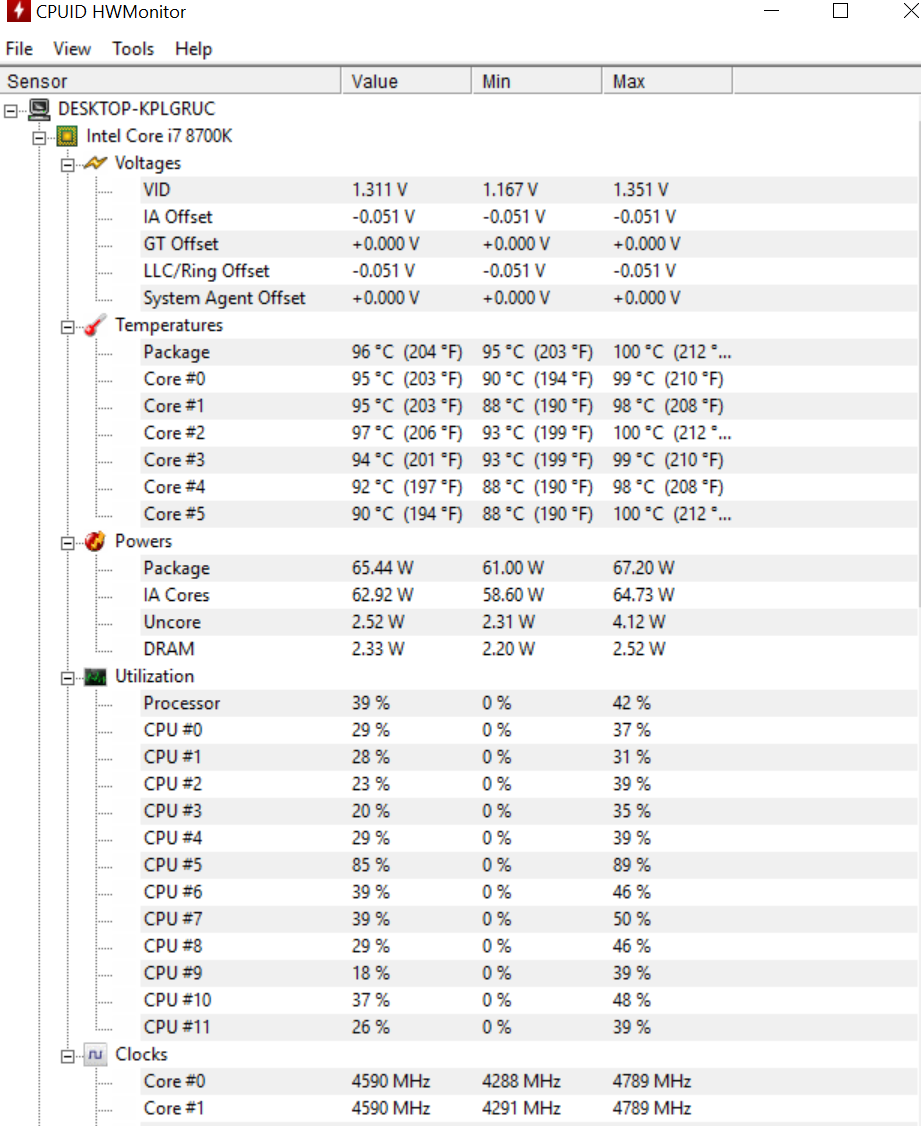
Task: Click the Powers flame icon
Action: [96, 541]
